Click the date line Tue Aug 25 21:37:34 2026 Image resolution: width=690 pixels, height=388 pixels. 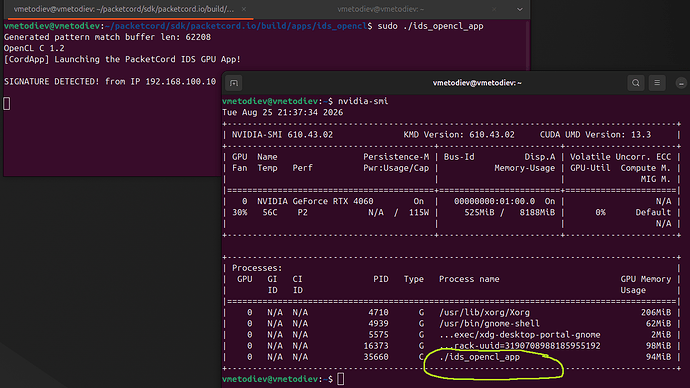[x=283, y=112]
